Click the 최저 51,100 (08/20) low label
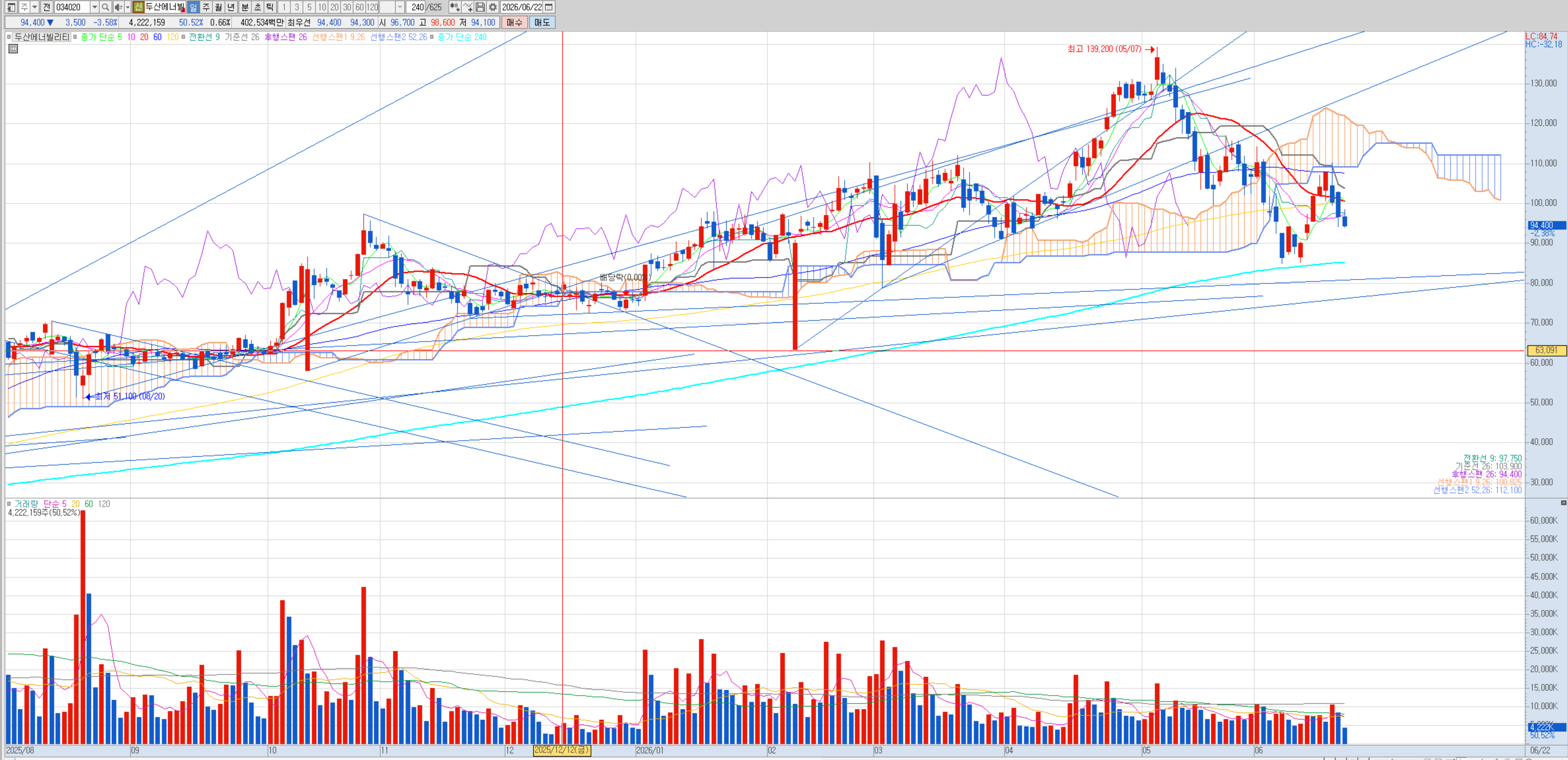The image size is (1568, 760). coord(129,396)
